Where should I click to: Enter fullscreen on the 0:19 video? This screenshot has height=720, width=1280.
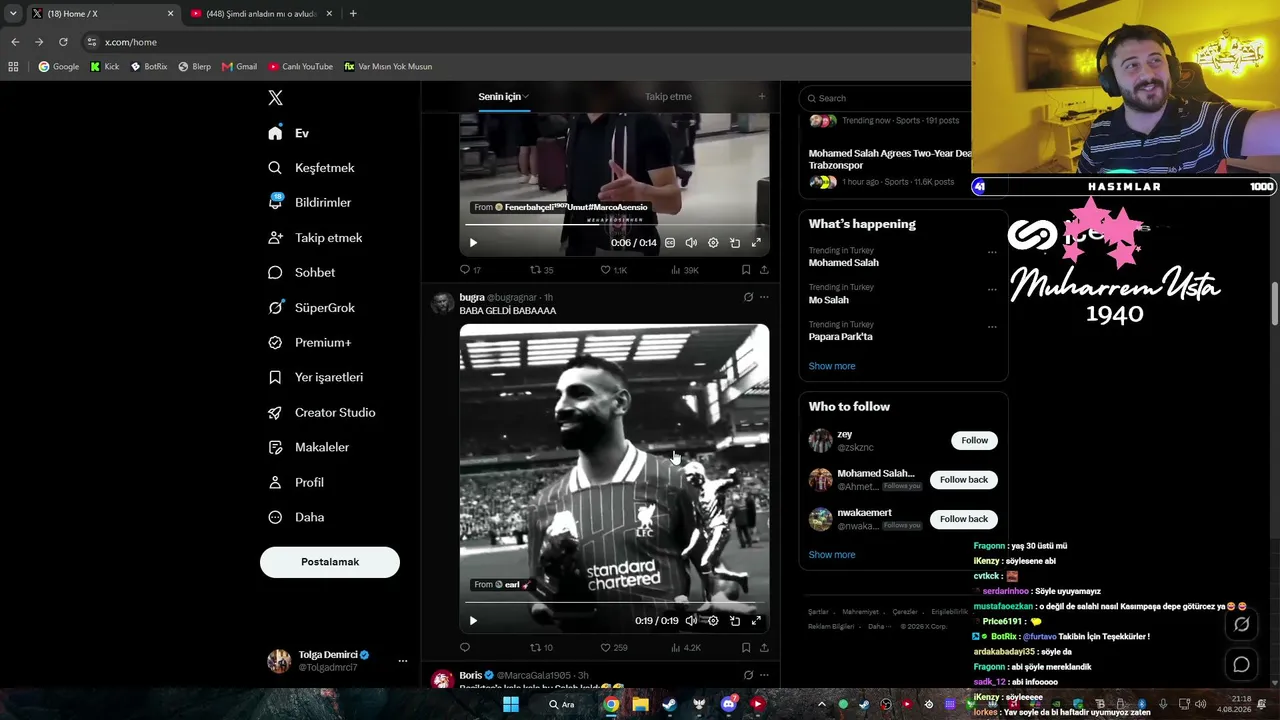[756, 621]
